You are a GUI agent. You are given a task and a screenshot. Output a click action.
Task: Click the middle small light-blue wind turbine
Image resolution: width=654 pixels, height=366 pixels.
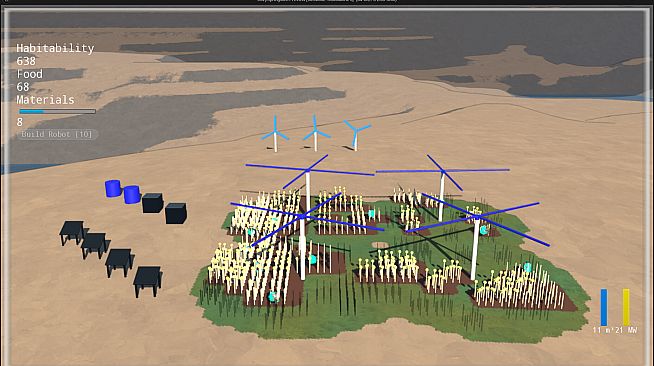point(316,133)
